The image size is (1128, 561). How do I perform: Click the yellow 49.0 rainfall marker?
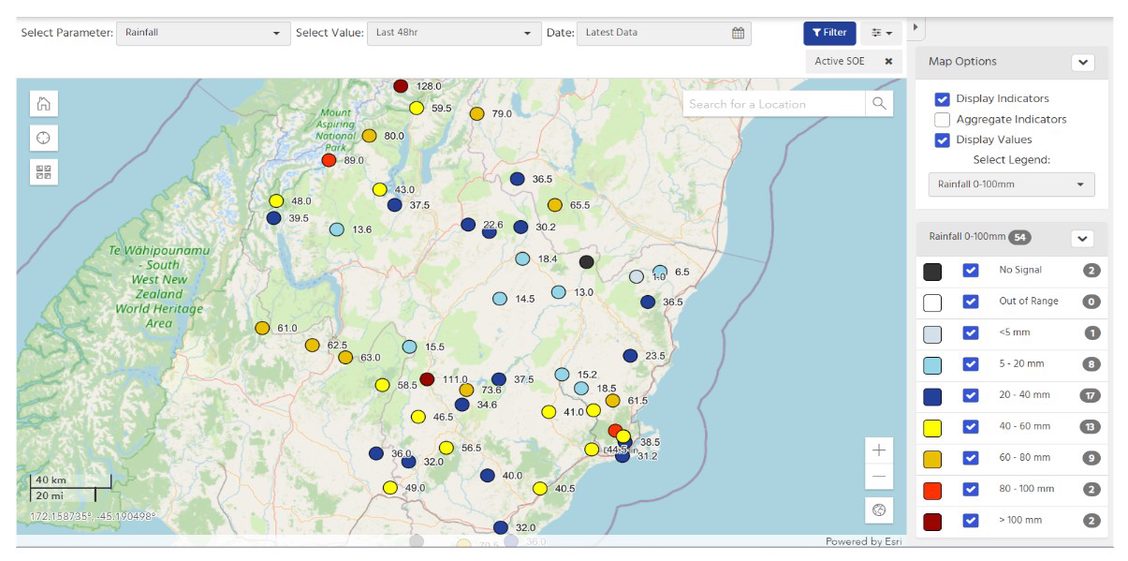click(x=390, y=487)
